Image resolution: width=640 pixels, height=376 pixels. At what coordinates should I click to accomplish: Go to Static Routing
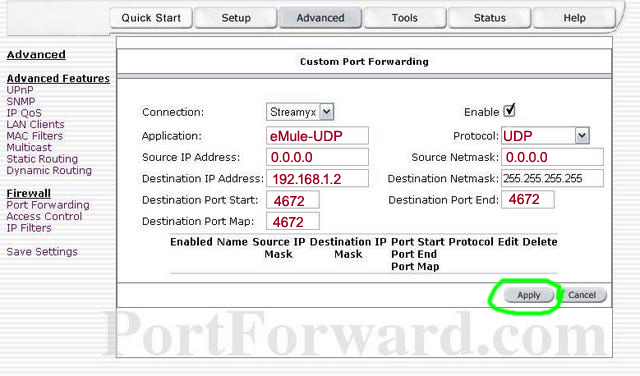pyautogui.click(x=42, y=159)
